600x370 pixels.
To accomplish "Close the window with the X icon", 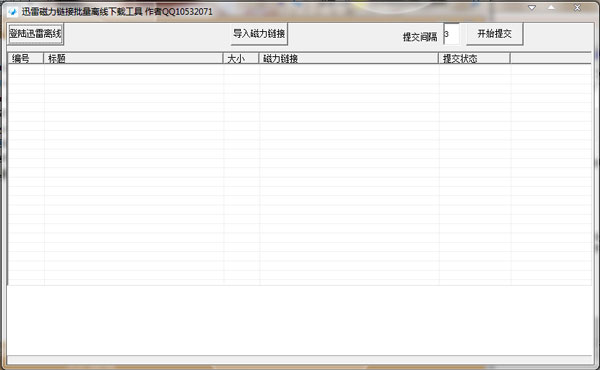I will [x=577, y=8].
